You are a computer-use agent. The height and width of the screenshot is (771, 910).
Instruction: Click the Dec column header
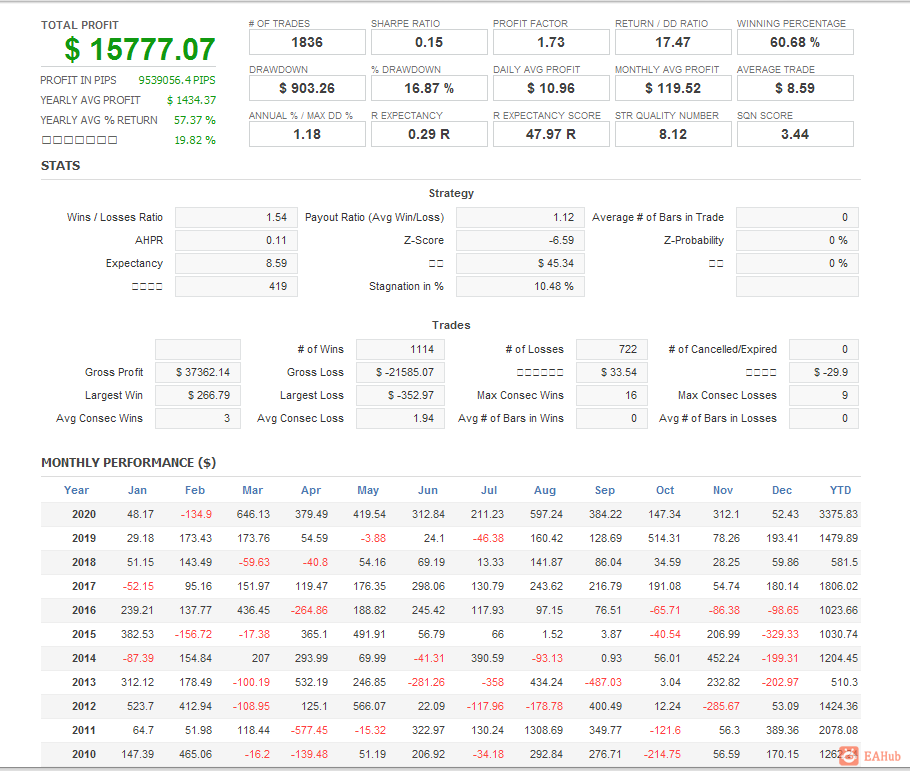782,490
